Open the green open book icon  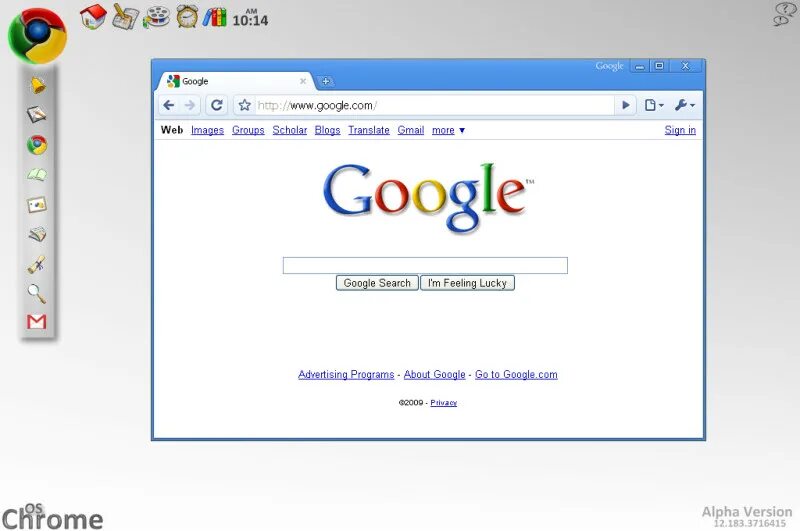click(37, 175)
